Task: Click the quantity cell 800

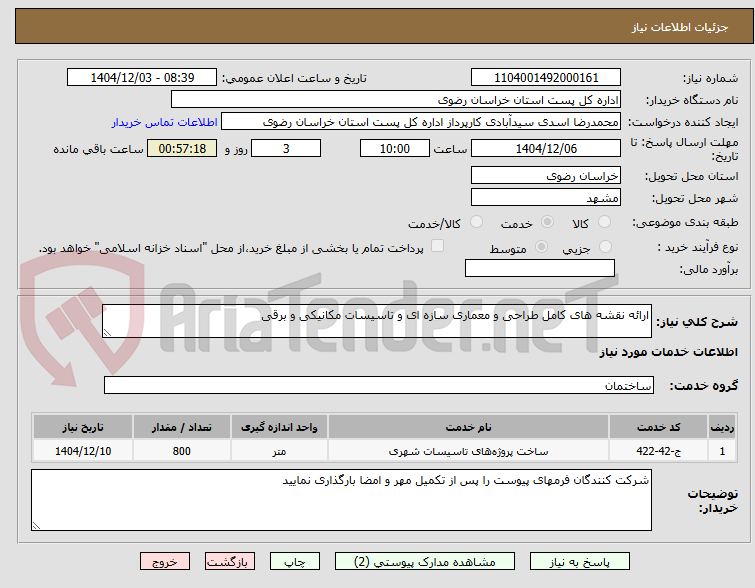Action: click(182, 451)
